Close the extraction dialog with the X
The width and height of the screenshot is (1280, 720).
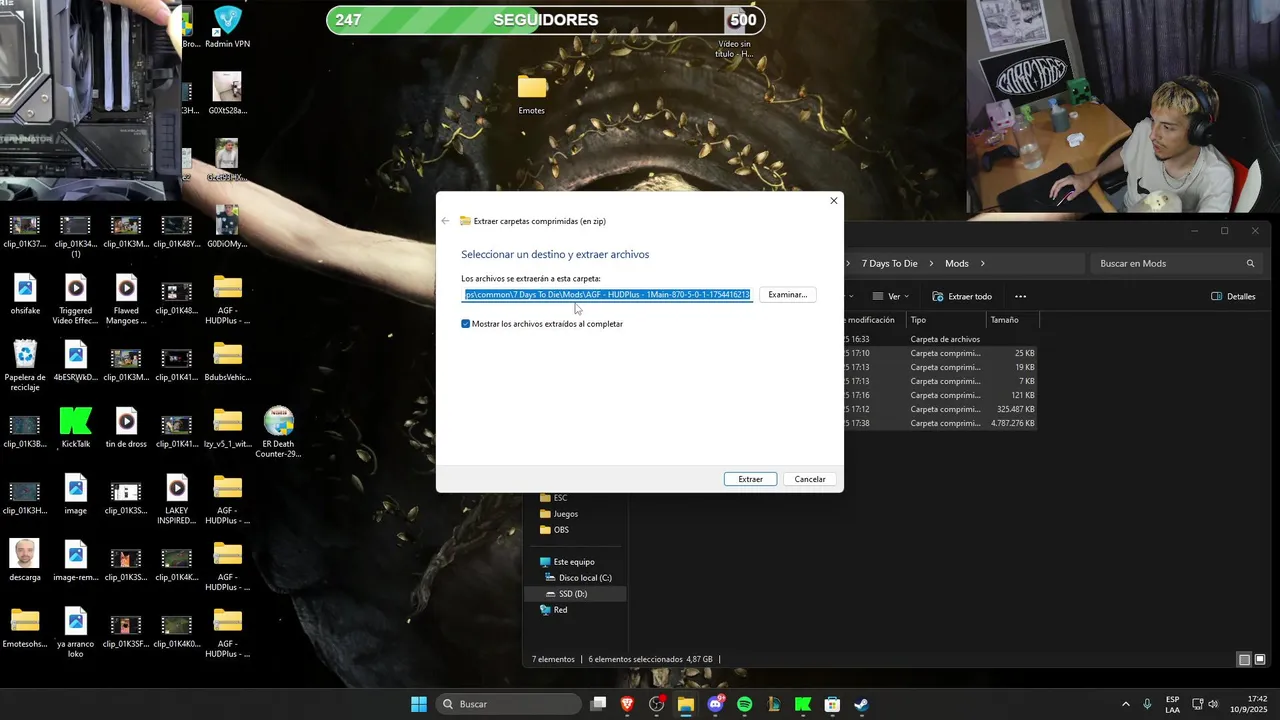pyautogui.click(x=834, y=201)
